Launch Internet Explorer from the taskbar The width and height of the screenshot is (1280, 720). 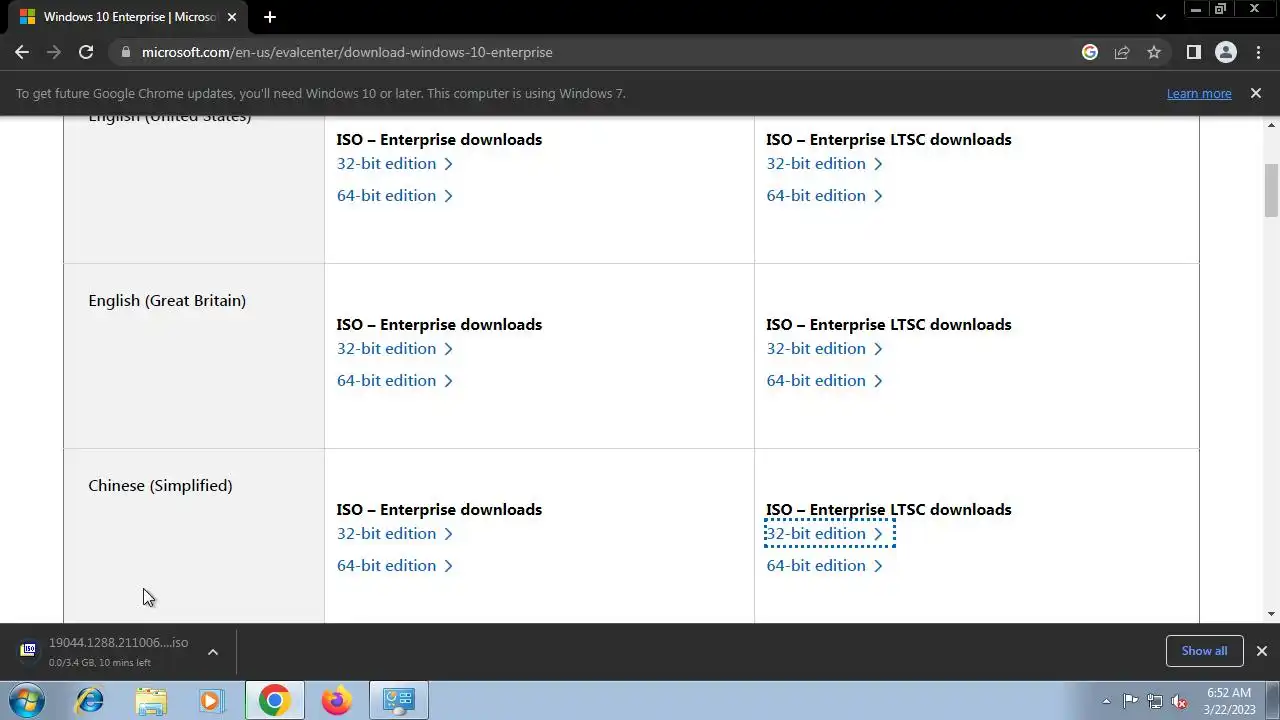coord(90,700)
